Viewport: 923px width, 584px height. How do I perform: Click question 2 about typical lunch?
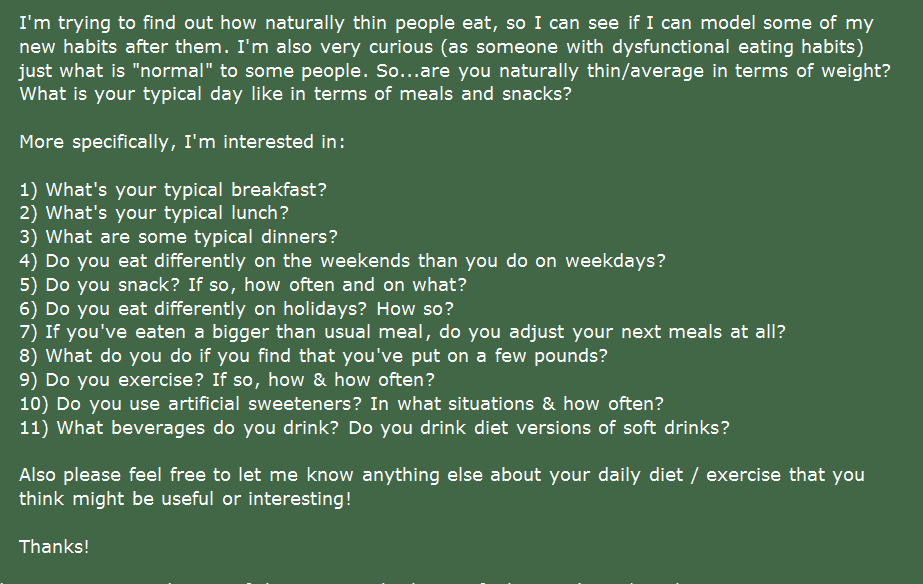(x=154, y=213)
